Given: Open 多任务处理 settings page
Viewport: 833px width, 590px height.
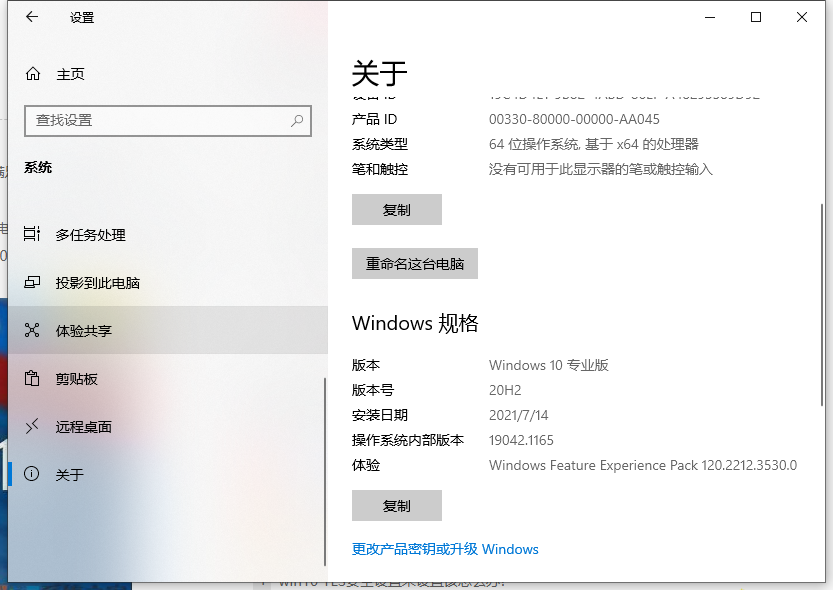Looking at the screenshot, I should point(168,234).
